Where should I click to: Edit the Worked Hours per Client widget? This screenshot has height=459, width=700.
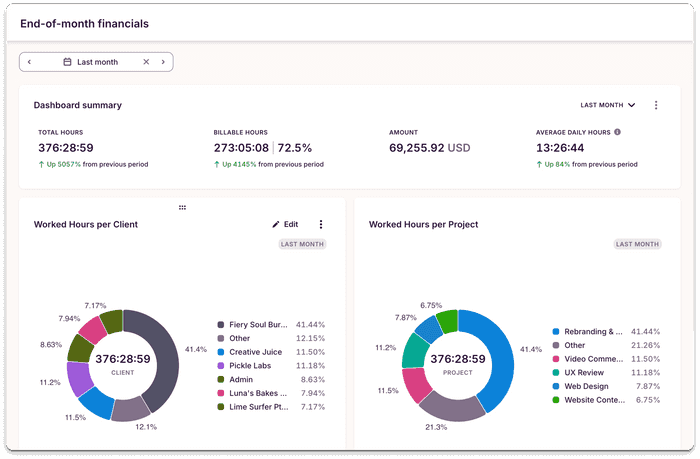(285, 225)
